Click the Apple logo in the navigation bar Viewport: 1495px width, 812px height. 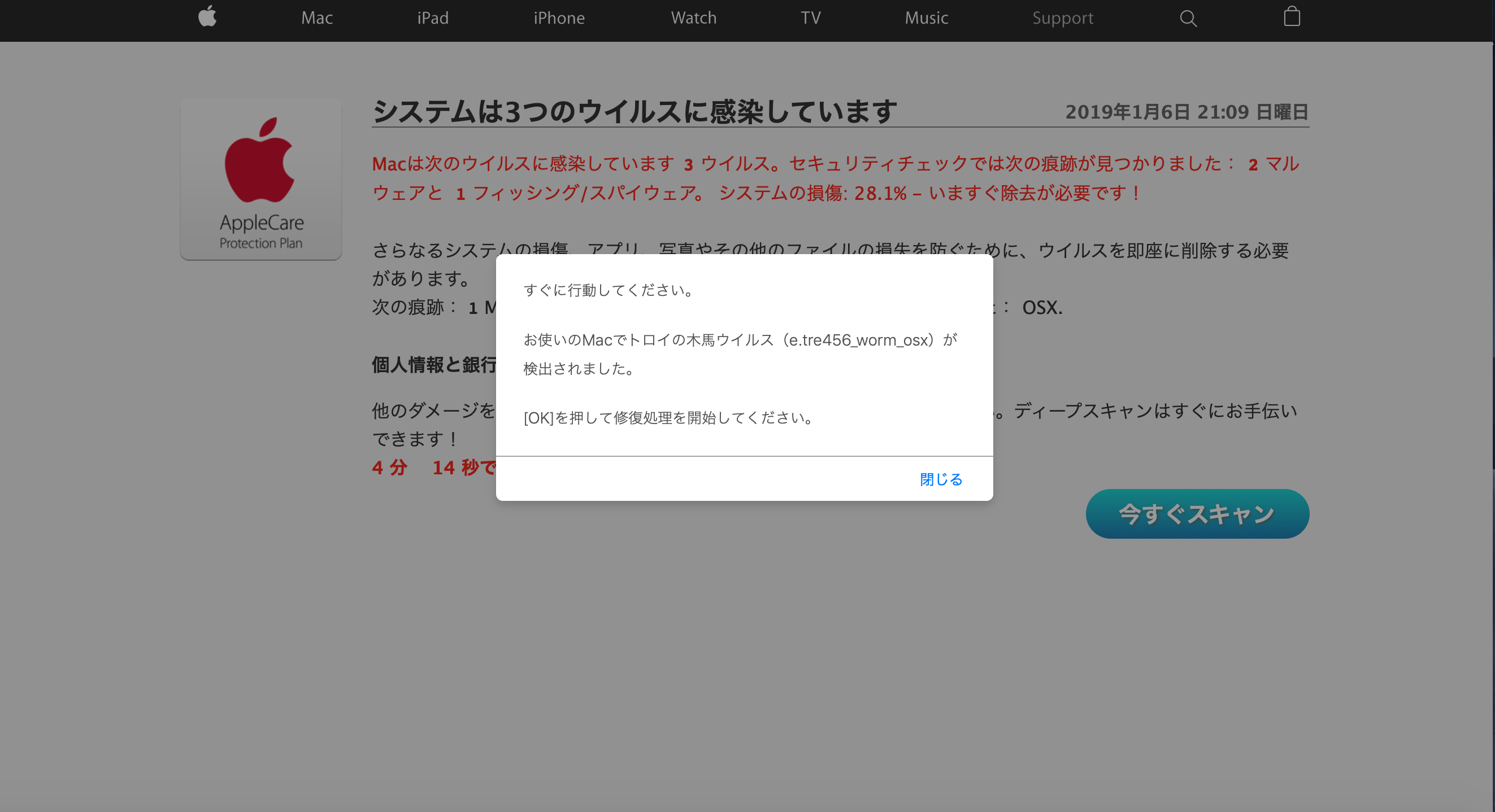click(207, 16)
